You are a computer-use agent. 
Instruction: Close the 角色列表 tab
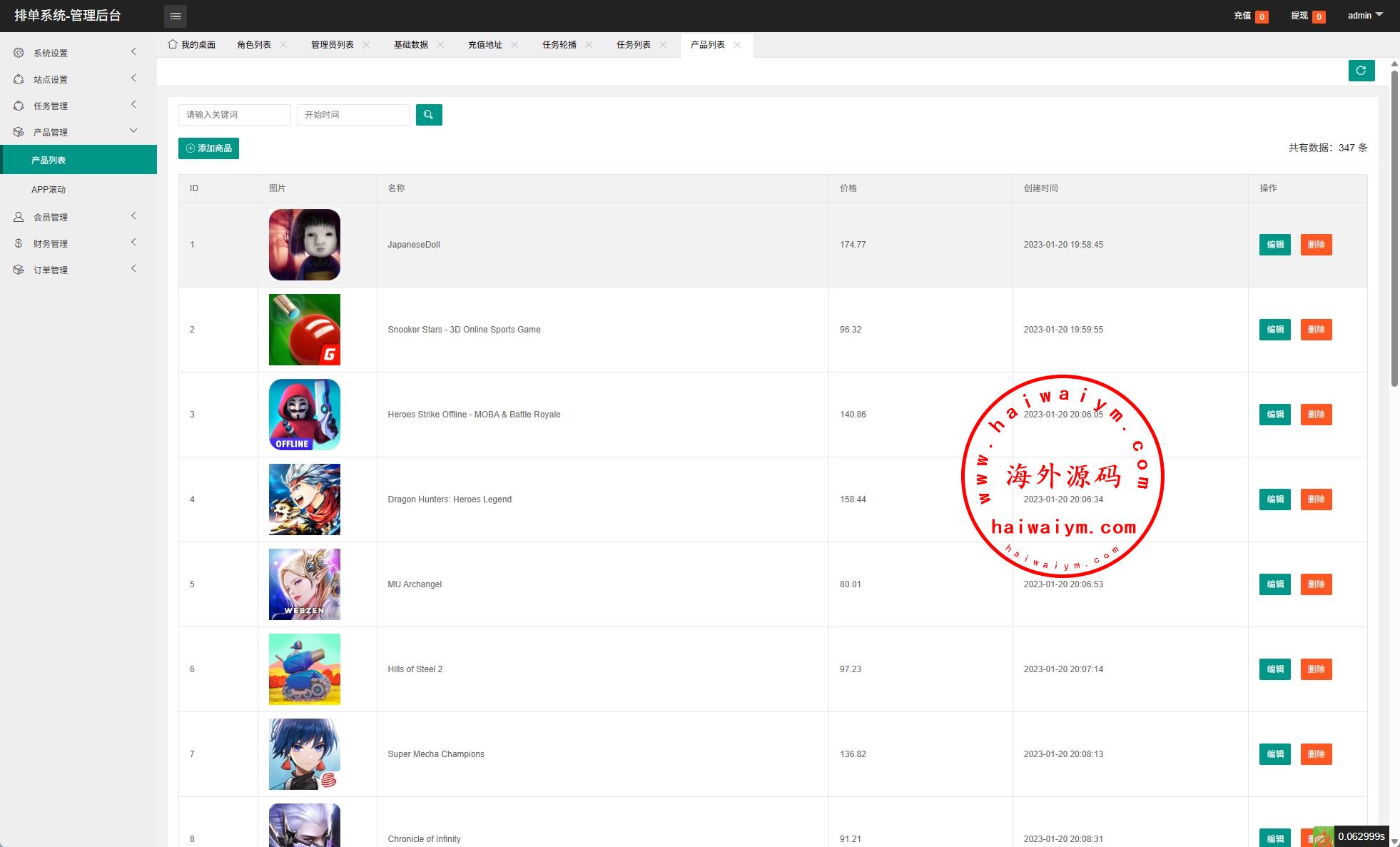[283, 44]
